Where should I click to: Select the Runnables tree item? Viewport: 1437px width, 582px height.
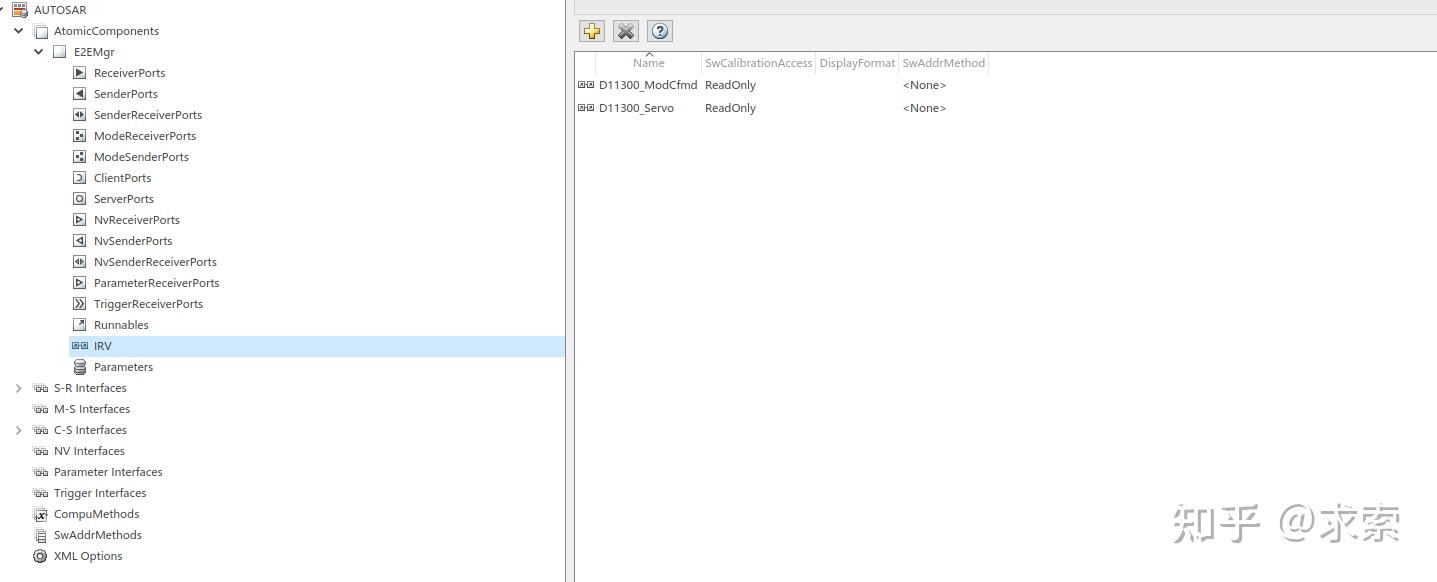click(x=121, y=325)
